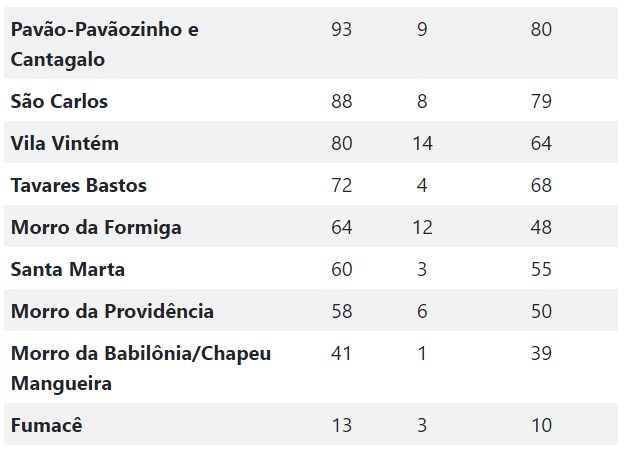The height and width of the screenshot is (469, 631).
Task: Click value 58 in the Morro da Providência row
Action: tap(342, 311)
